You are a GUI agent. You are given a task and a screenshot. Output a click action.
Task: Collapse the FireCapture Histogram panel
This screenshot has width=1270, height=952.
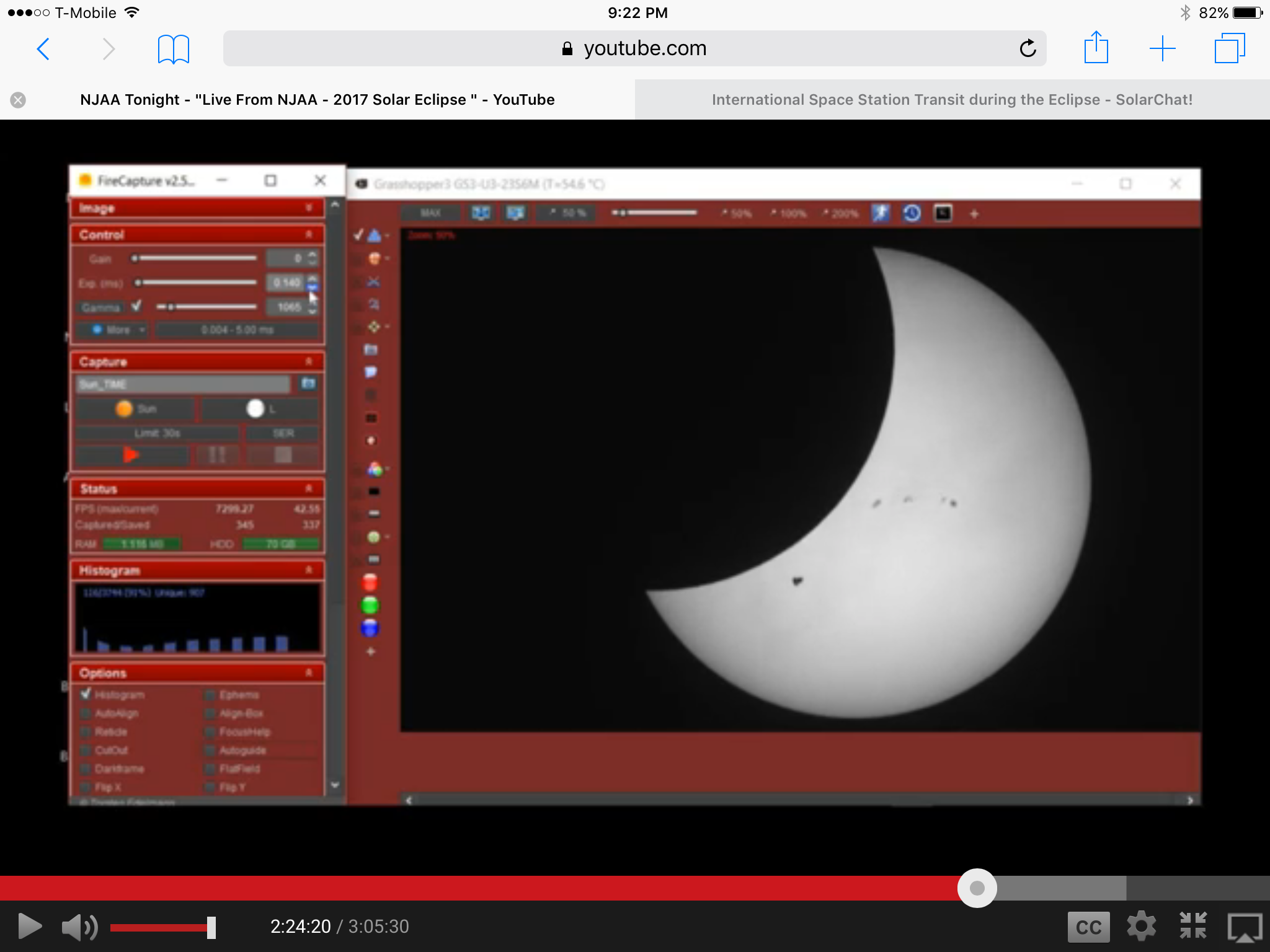coord(309,570)
